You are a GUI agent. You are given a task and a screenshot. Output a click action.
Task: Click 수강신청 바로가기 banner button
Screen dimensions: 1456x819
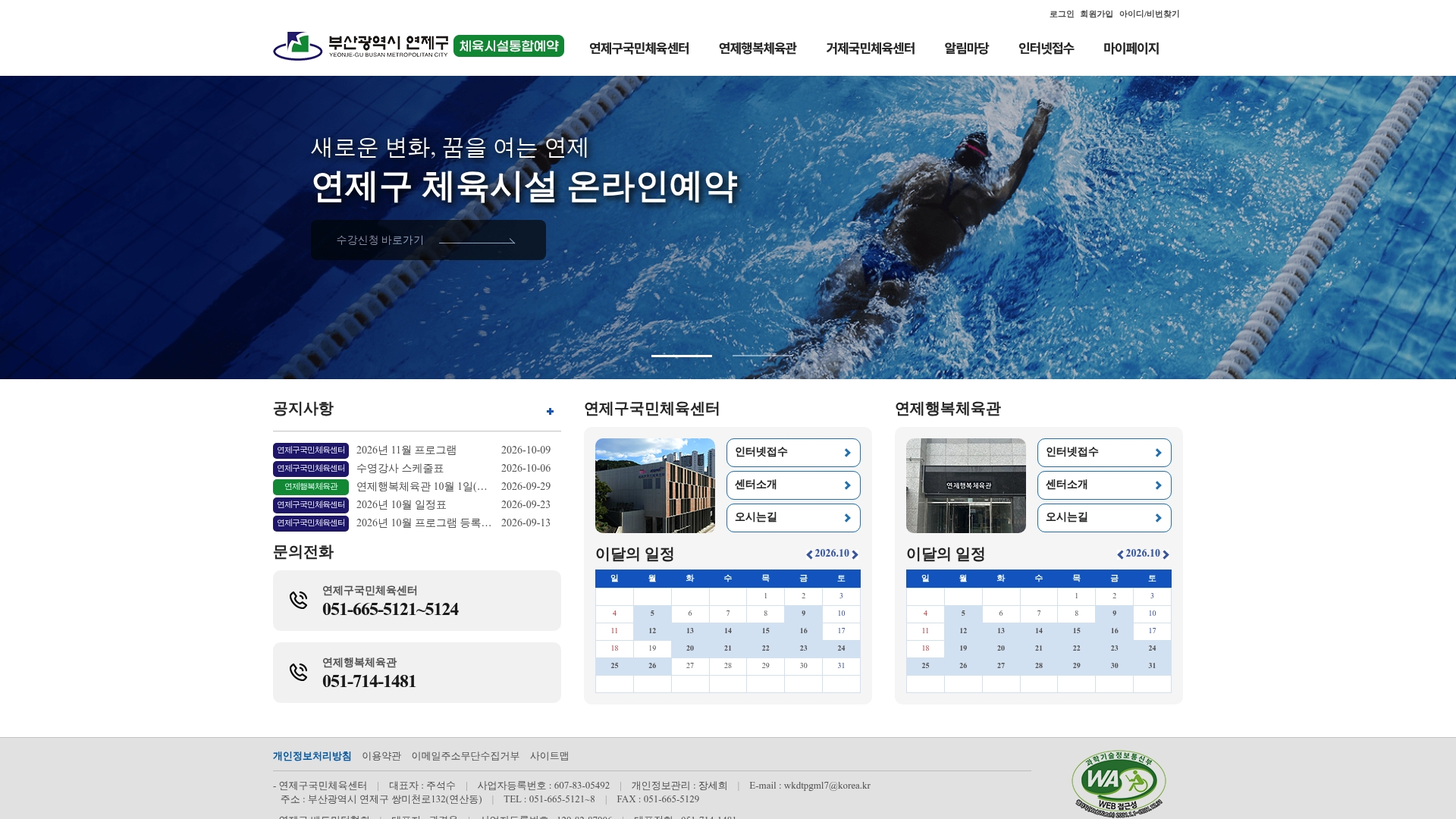(x=428, y=240)
